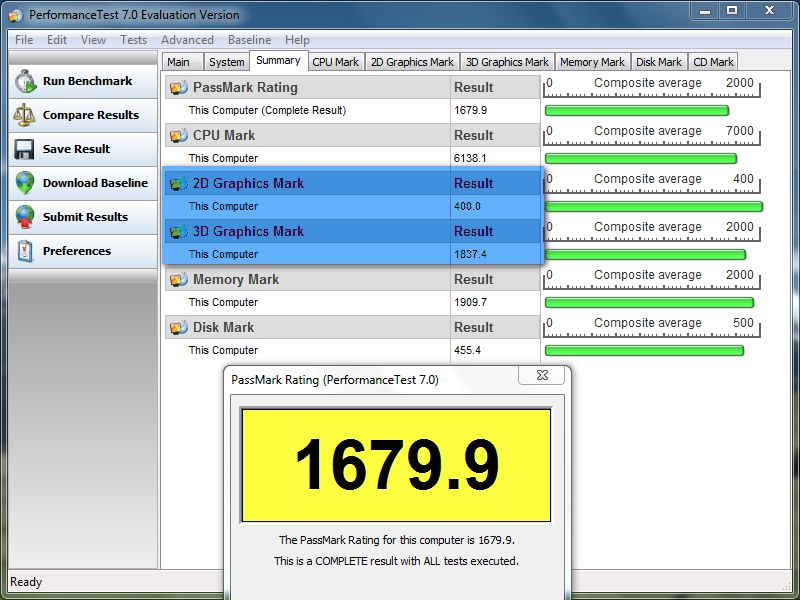Image resolution: width=800 pixels, height=600 pixels.
Task: Click the 3D Graphics Mark header icon
Action: click(x=179, y=232)
